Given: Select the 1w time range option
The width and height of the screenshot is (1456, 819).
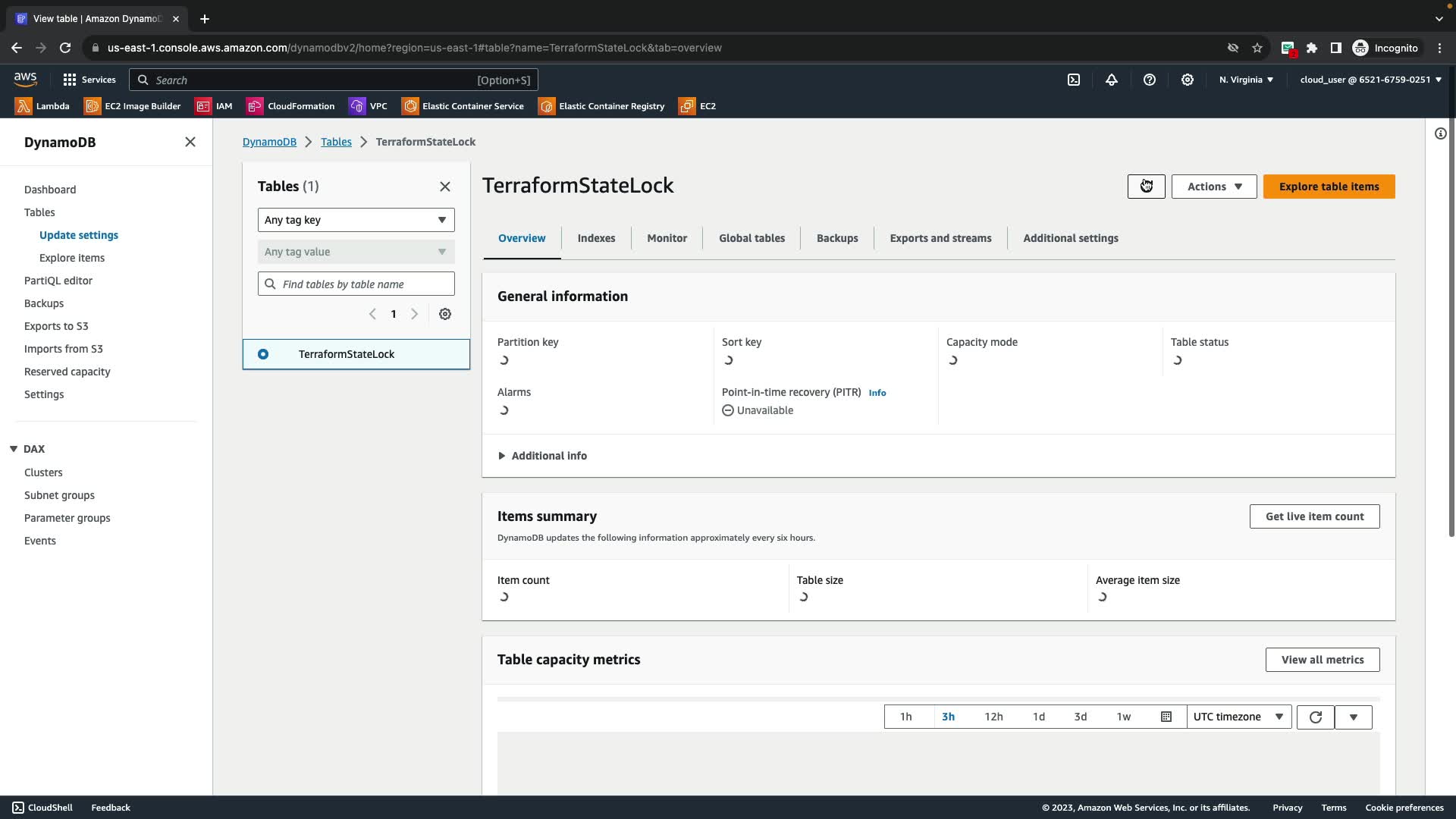Looking at the screenshot, I should (1123, 717).
